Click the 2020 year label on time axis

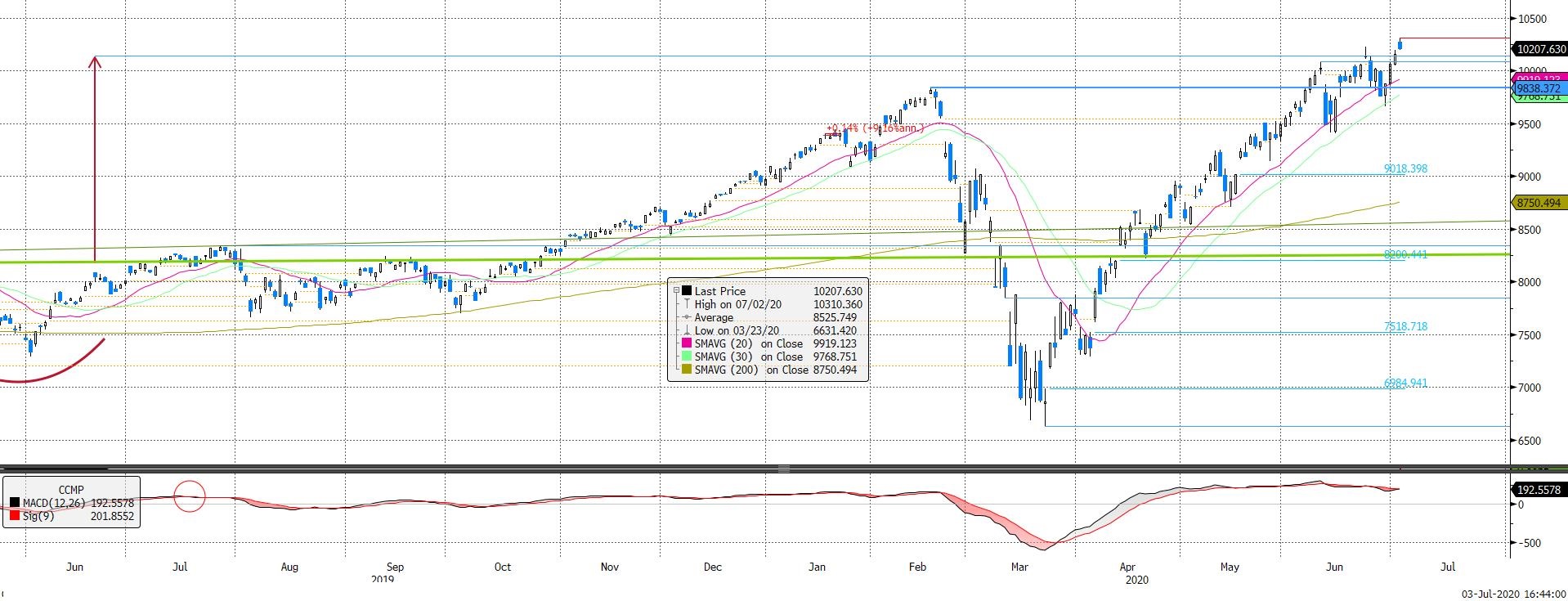1136,579
